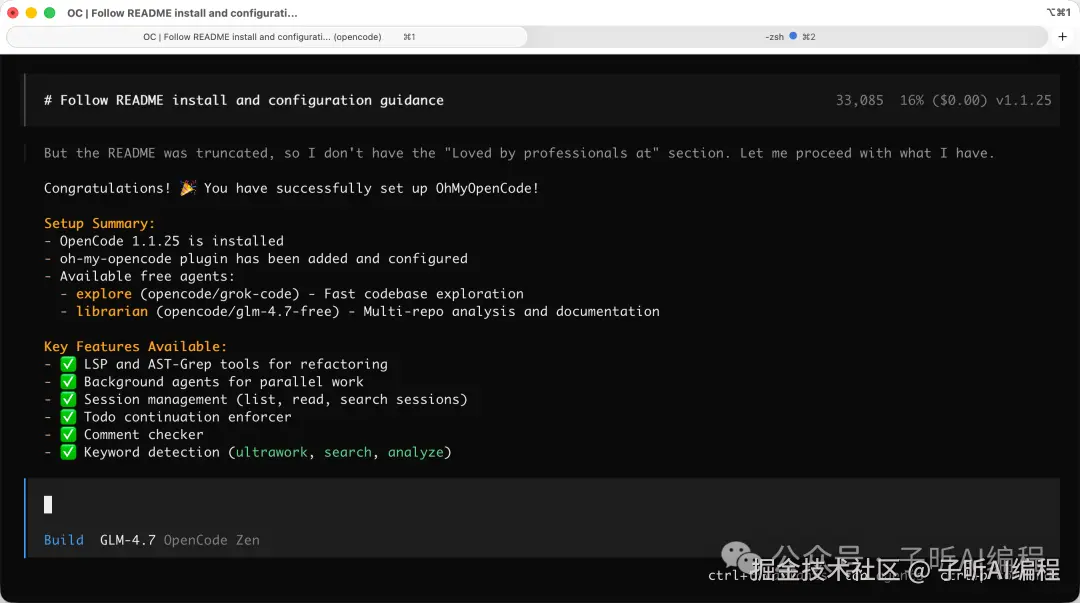Click the line 'OpenCode 1.1.25 is installed'
This screenshot has width=1080, height=603.
point(172,241)
